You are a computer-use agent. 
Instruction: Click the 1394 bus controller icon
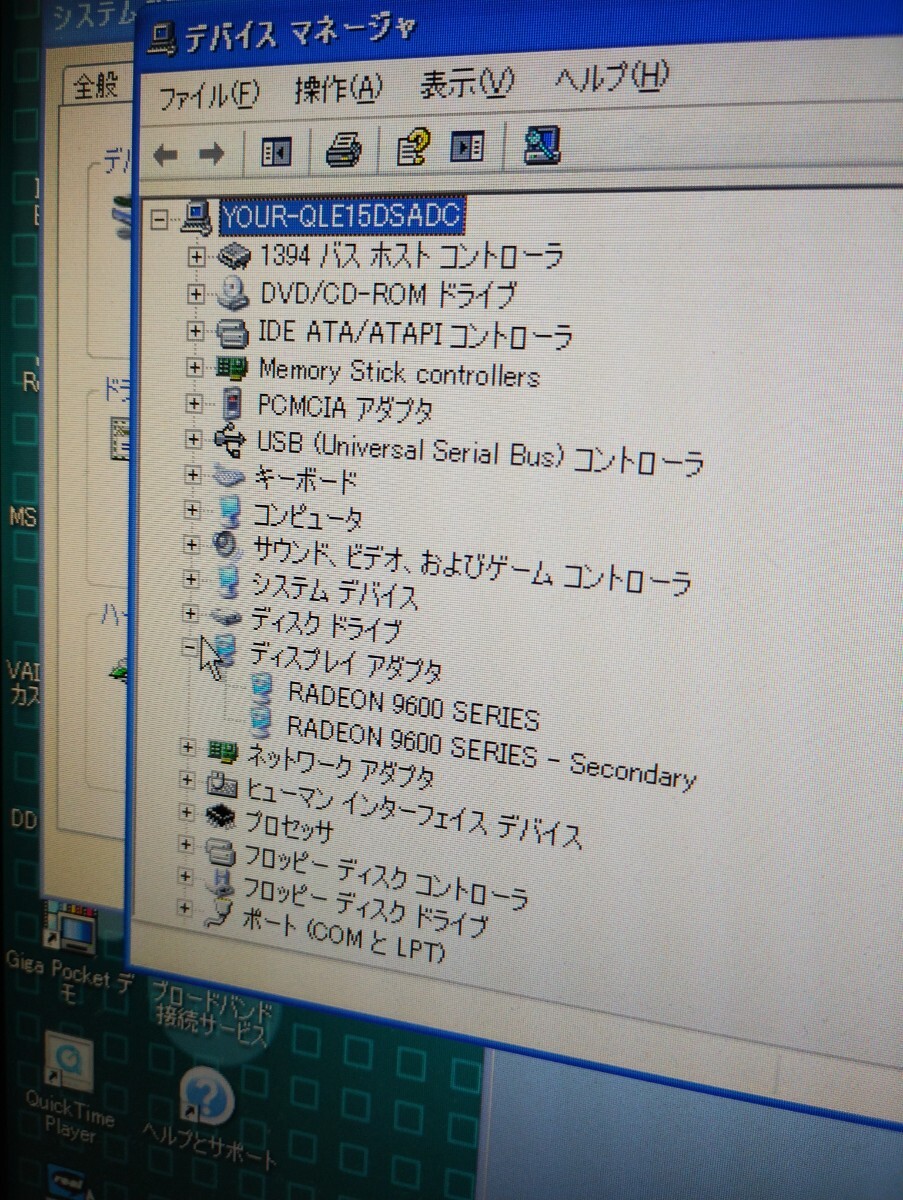click(234, 256)
